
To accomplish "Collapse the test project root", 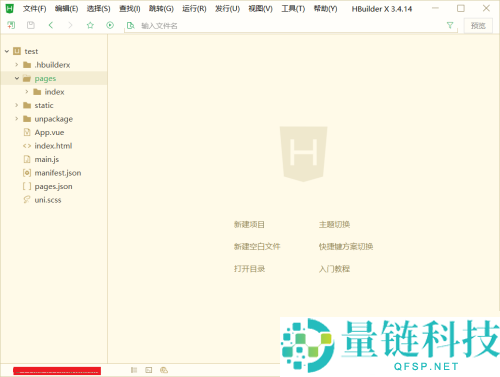I will point(7,51).
